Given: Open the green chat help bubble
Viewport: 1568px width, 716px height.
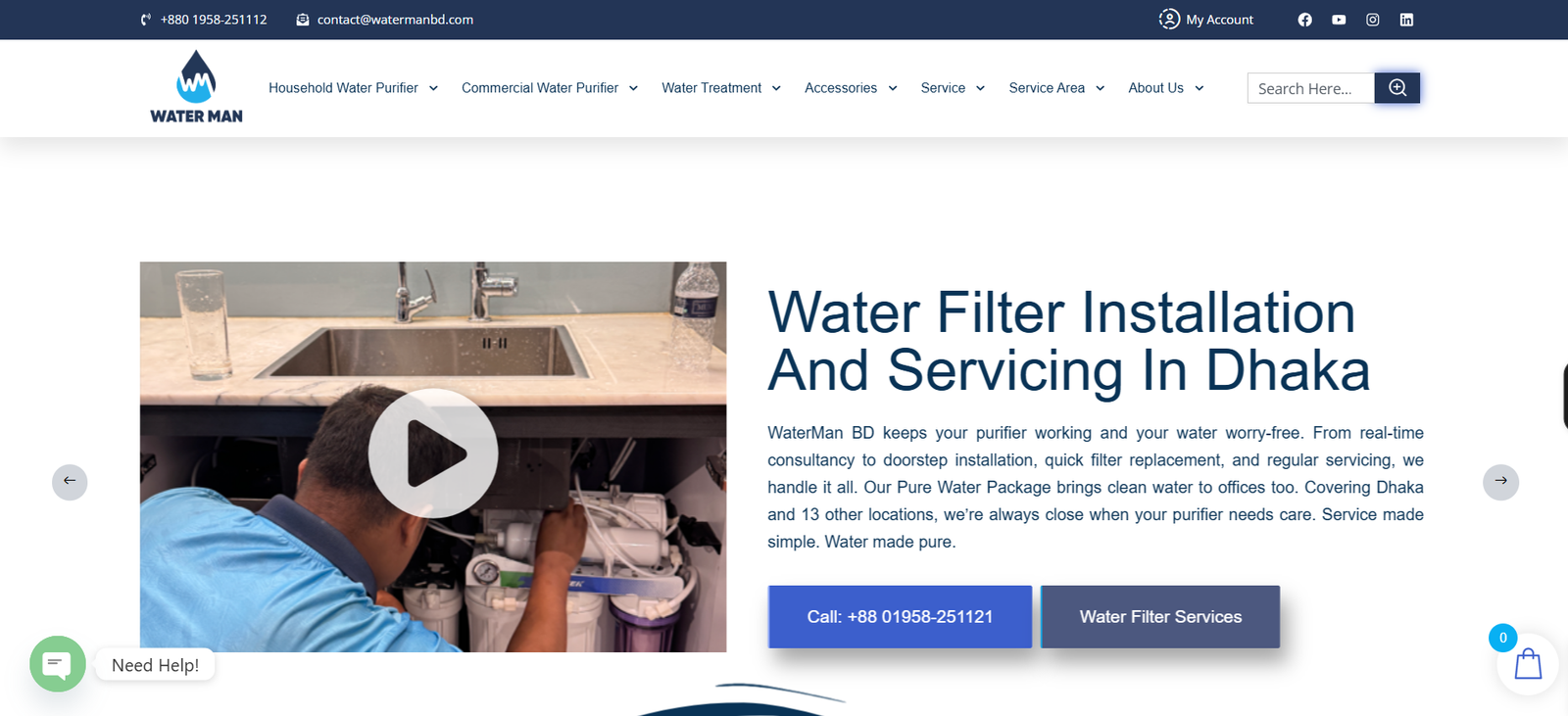Looking at the screenshot, I should [x=58, y=664].
